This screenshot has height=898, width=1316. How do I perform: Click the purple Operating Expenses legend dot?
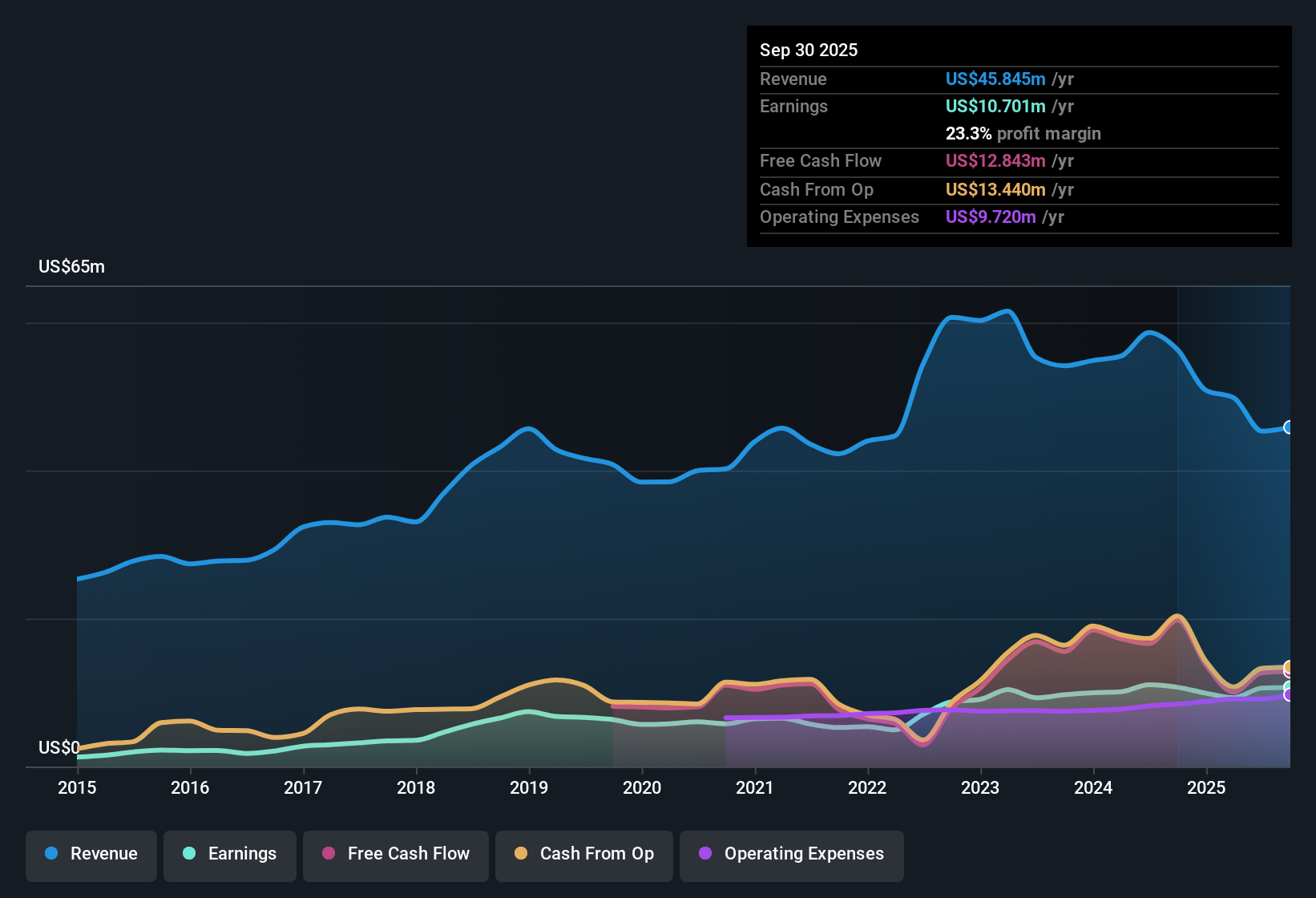tap(704, 854)
